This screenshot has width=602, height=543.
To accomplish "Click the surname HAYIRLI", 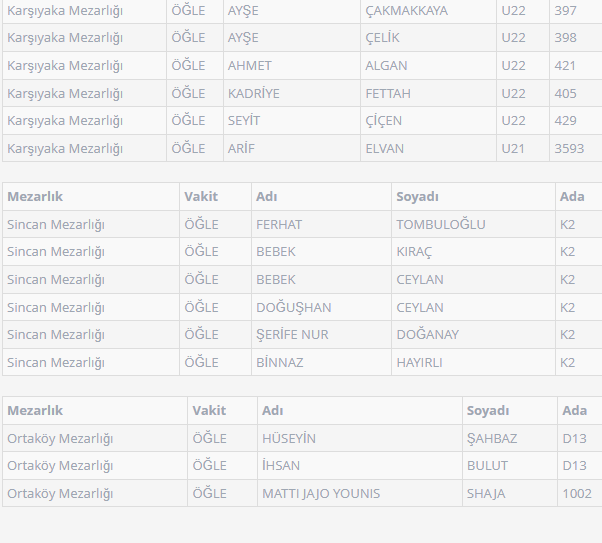I will pyautogui.click(x=419, y=362).
